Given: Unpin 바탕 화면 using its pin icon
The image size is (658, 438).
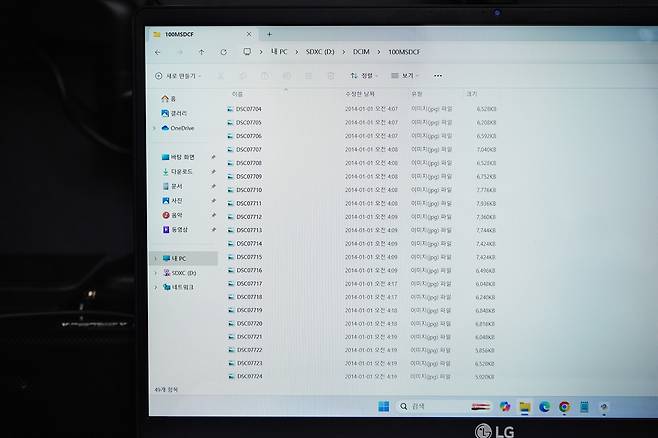Looking at the screenshot, I should click(213, 157).
